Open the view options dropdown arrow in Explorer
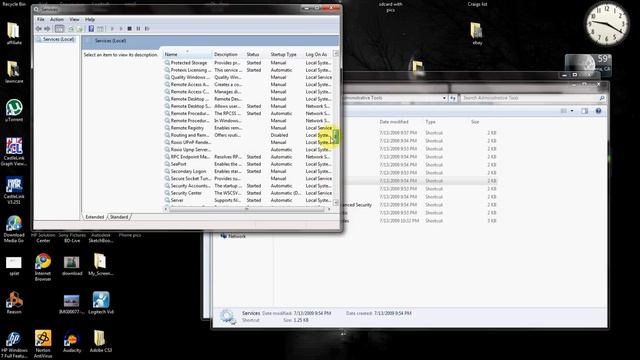 [x=572, y=111]
